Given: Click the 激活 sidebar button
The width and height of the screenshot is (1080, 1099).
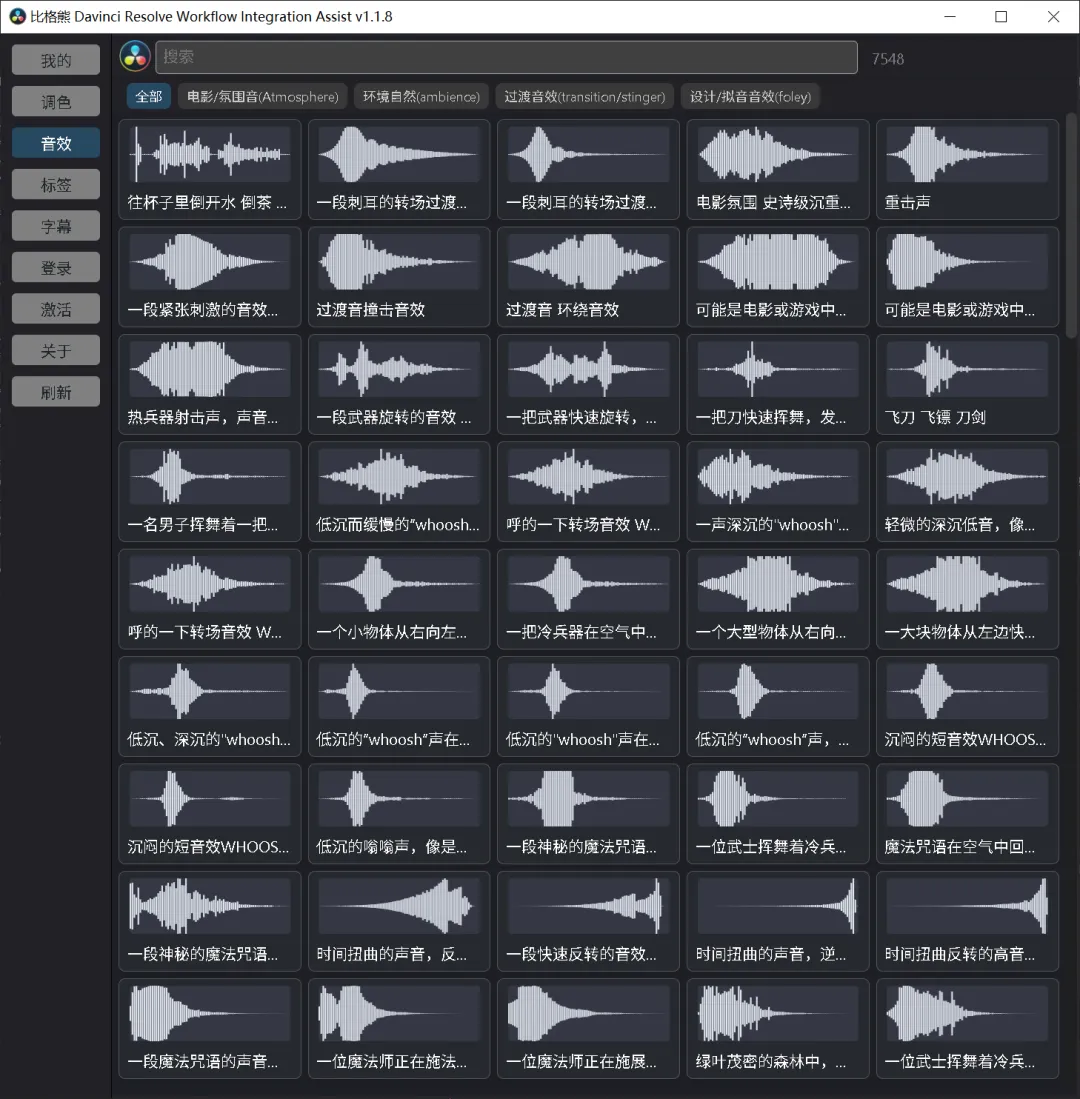Looking at the screenshot, I should pos(56,308).
